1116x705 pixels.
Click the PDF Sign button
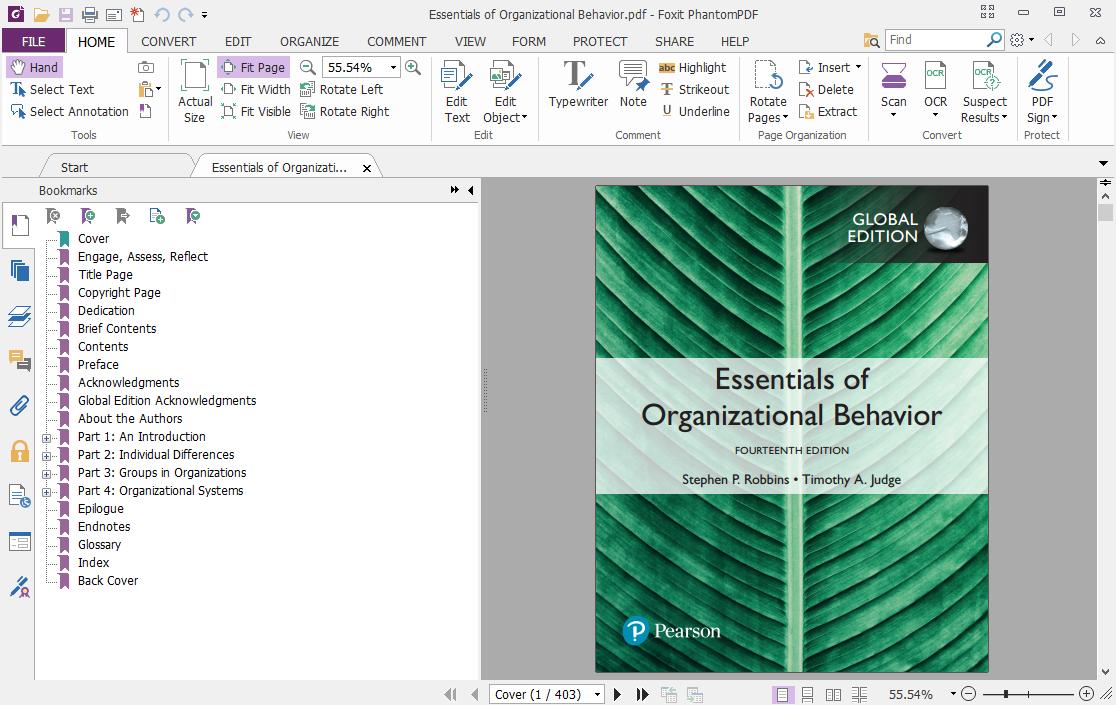[1042, 92]
